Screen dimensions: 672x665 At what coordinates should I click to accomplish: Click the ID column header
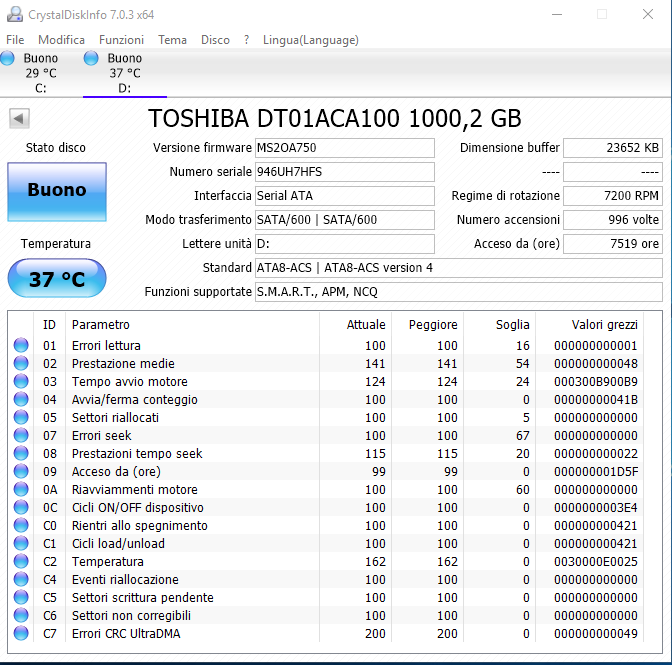(49, 325)
